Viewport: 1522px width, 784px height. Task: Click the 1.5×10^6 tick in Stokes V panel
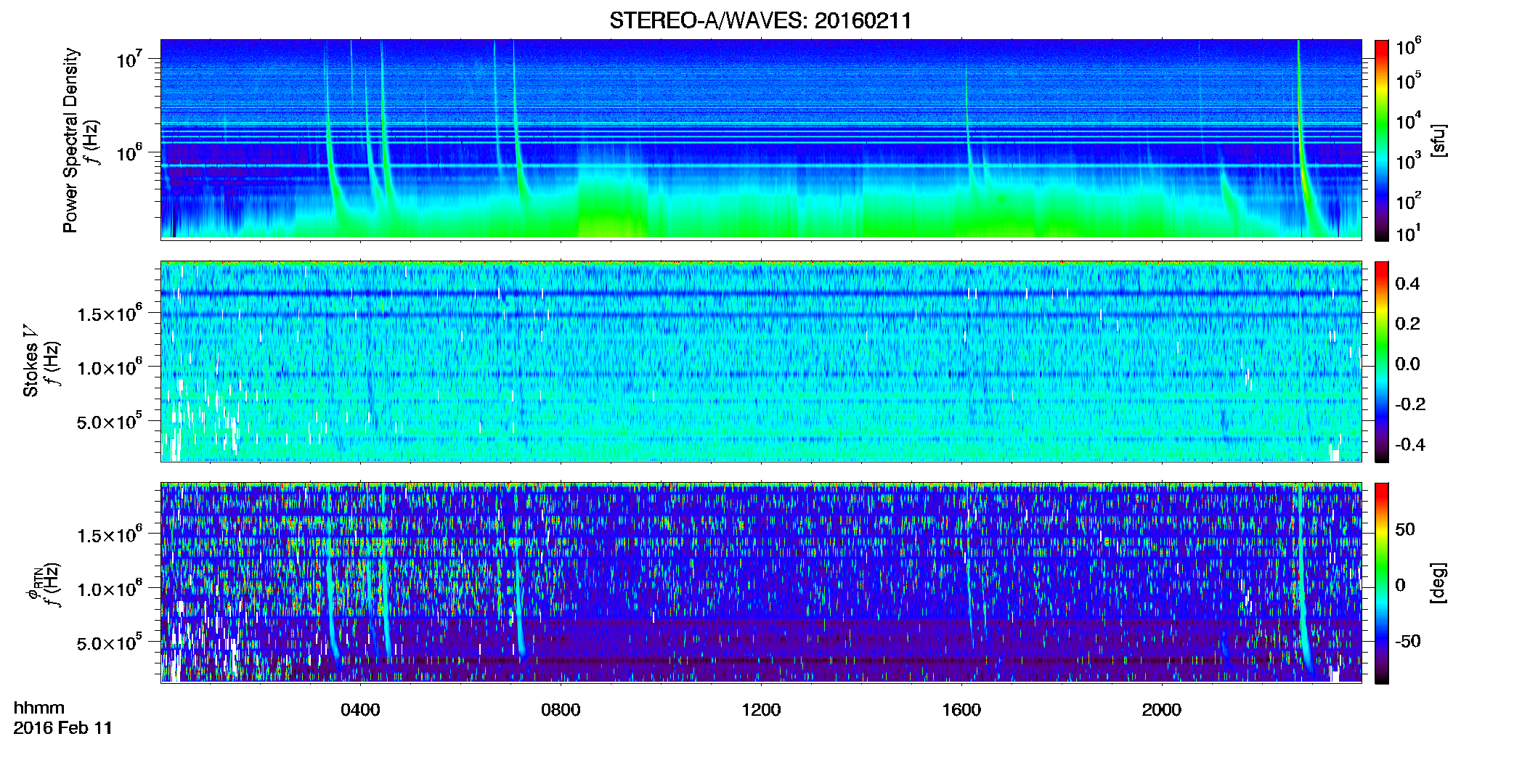(x=110, y=314)
